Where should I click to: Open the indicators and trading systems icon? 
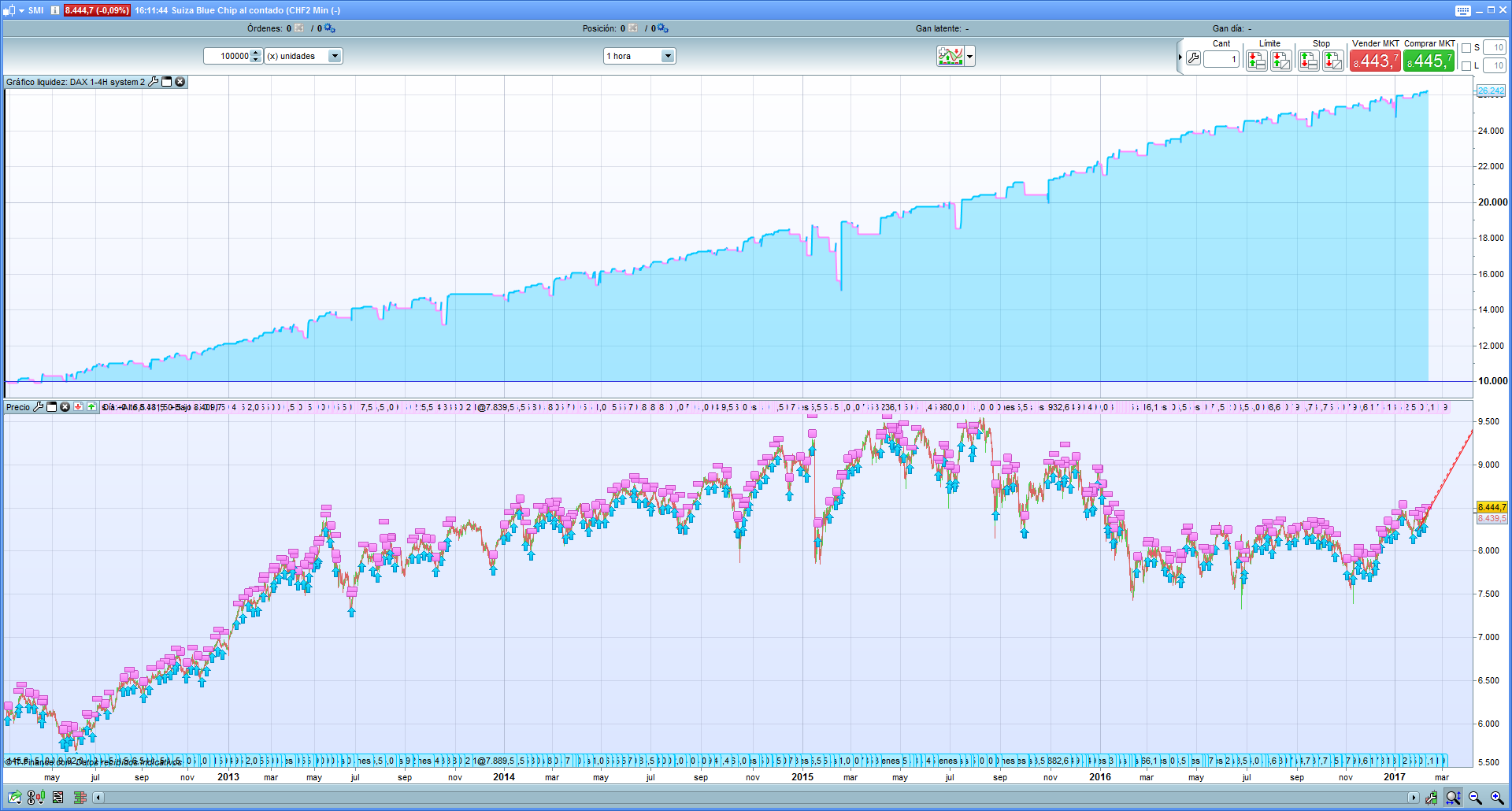pyautogui.click(x=951, y=56)
